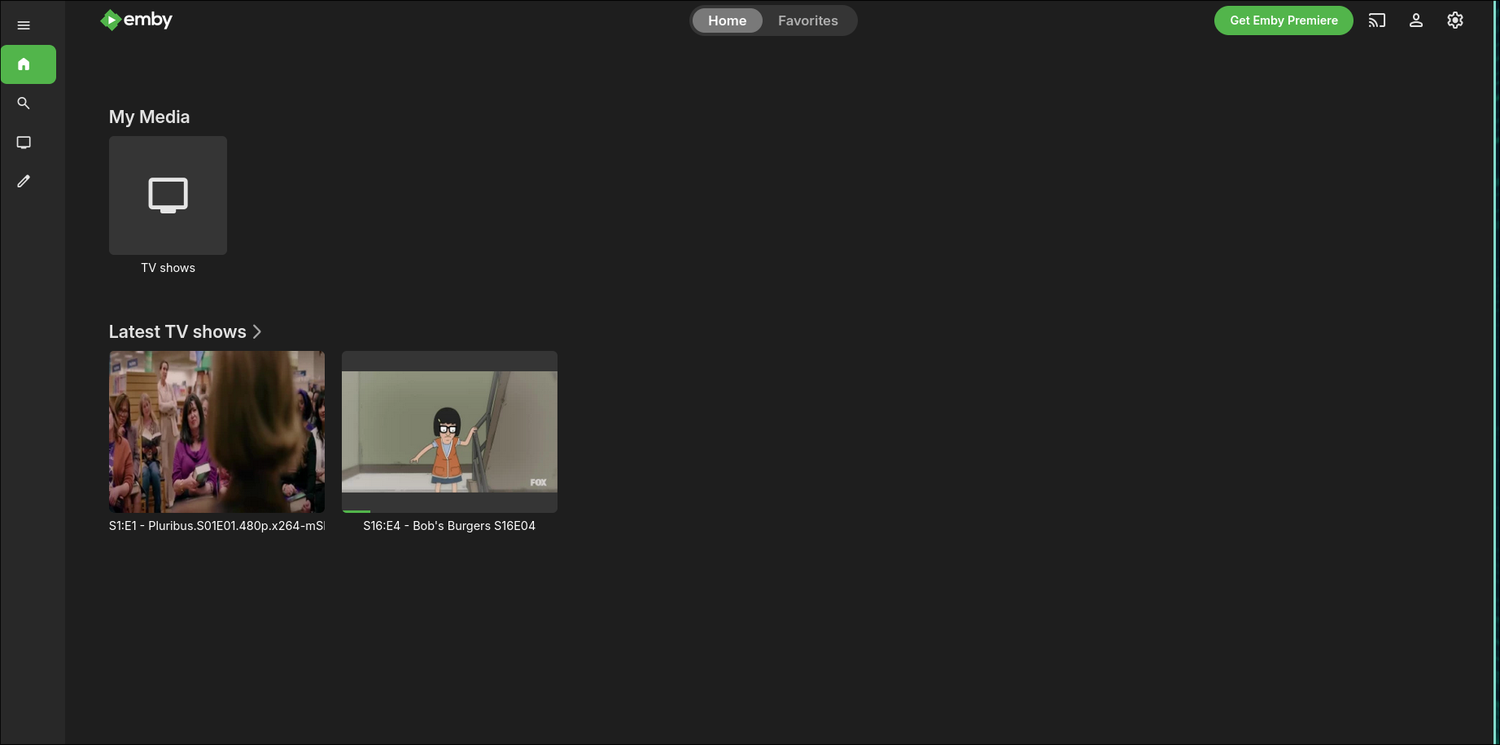Screen dimensions: 1500x745
Task: Open the hamburger menu in the sidebar
Action: (x=24, y=25)
